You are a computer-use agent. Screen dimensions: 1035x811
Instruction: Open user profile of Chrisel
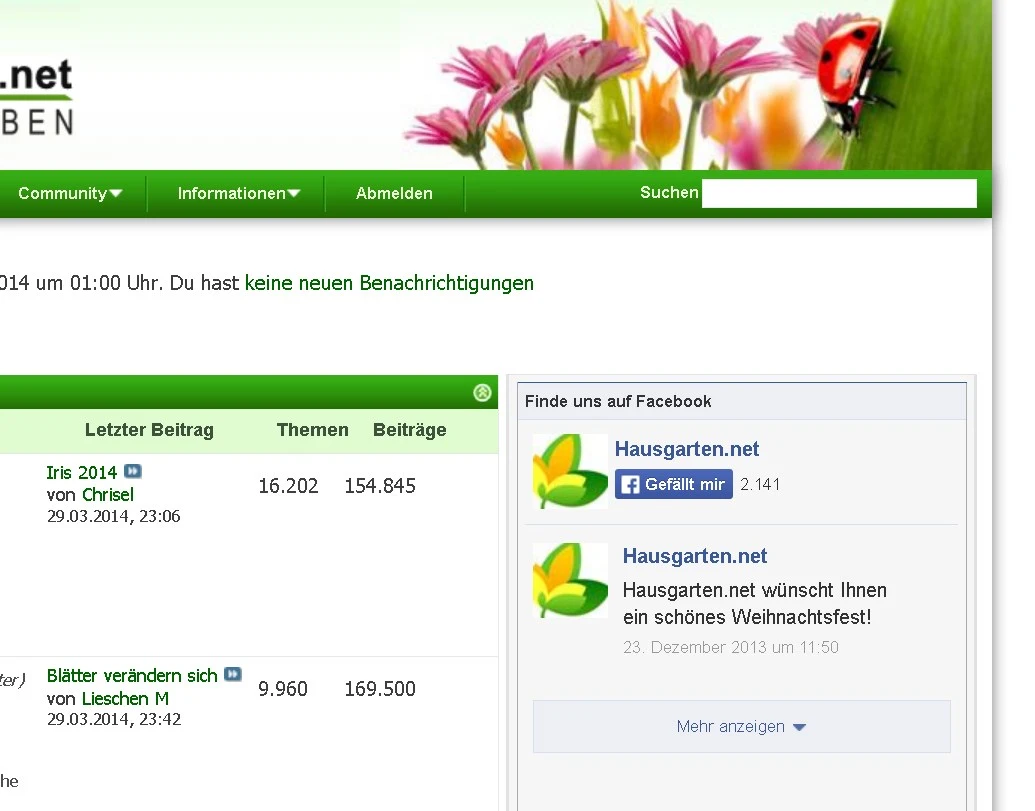click(x=107, y=495)
